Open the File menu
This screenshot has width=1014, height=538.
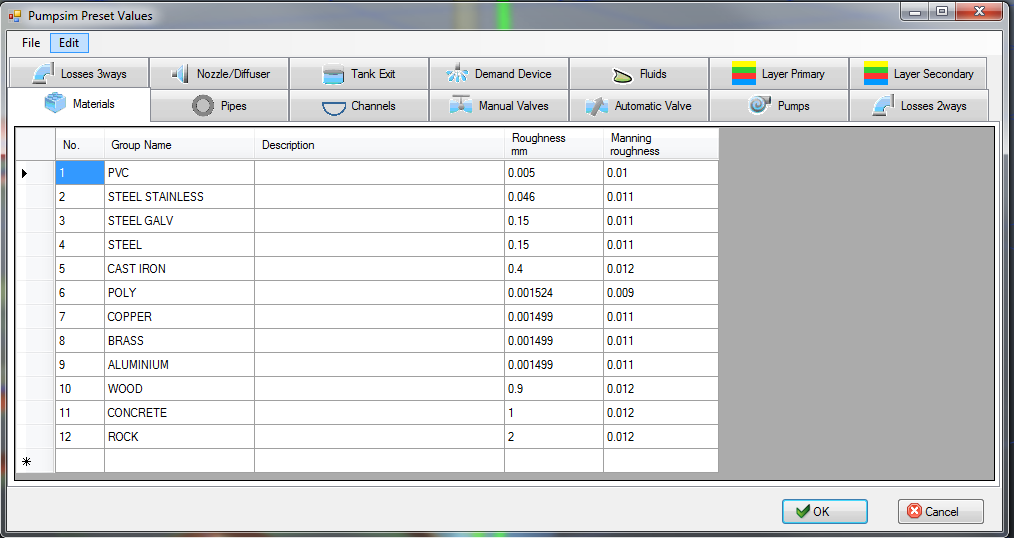coord(31,43)
